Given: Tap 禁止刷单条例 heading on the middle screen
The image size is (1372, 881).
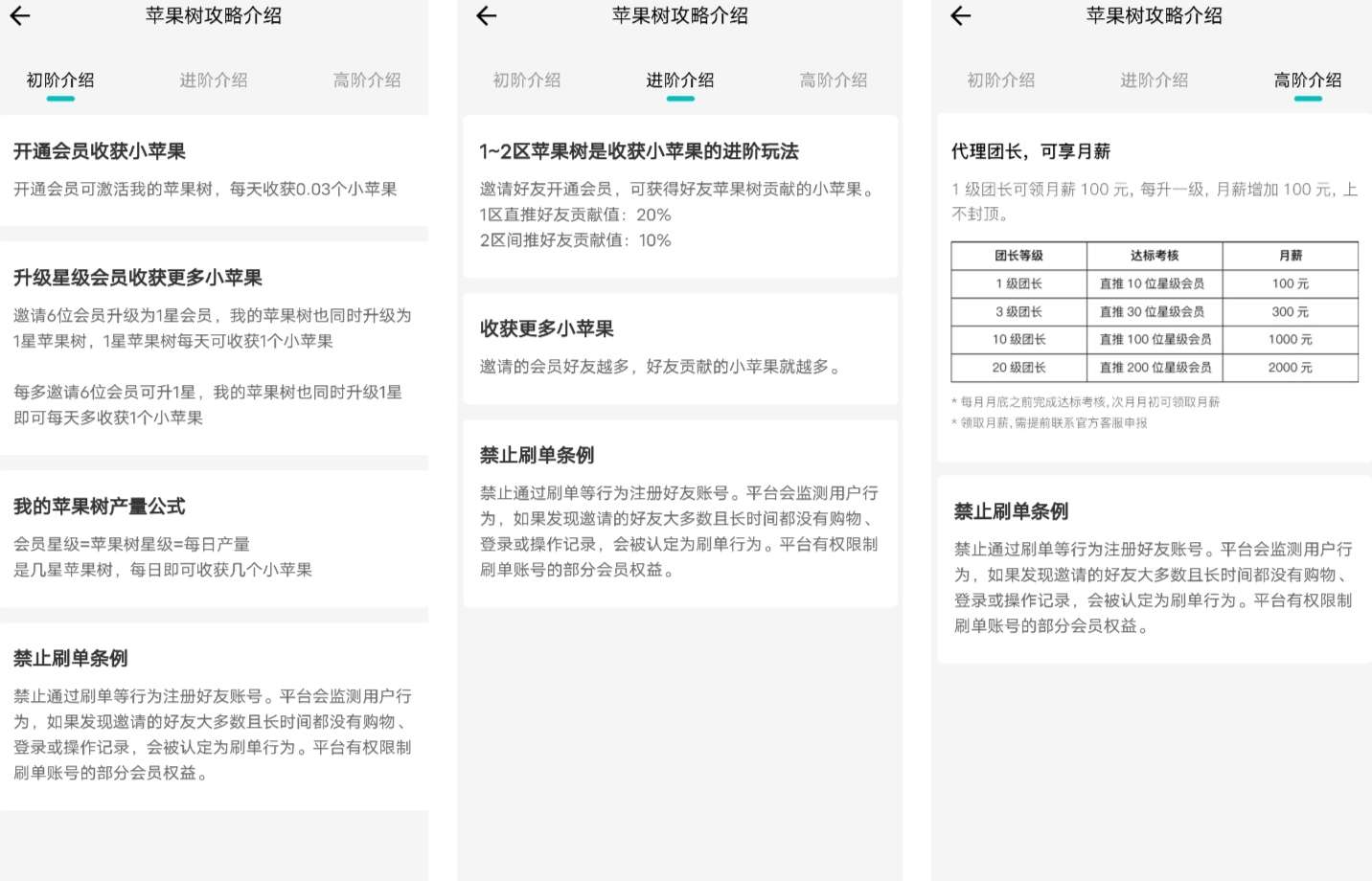Looking at the screenshot, I should pos(537,455).
